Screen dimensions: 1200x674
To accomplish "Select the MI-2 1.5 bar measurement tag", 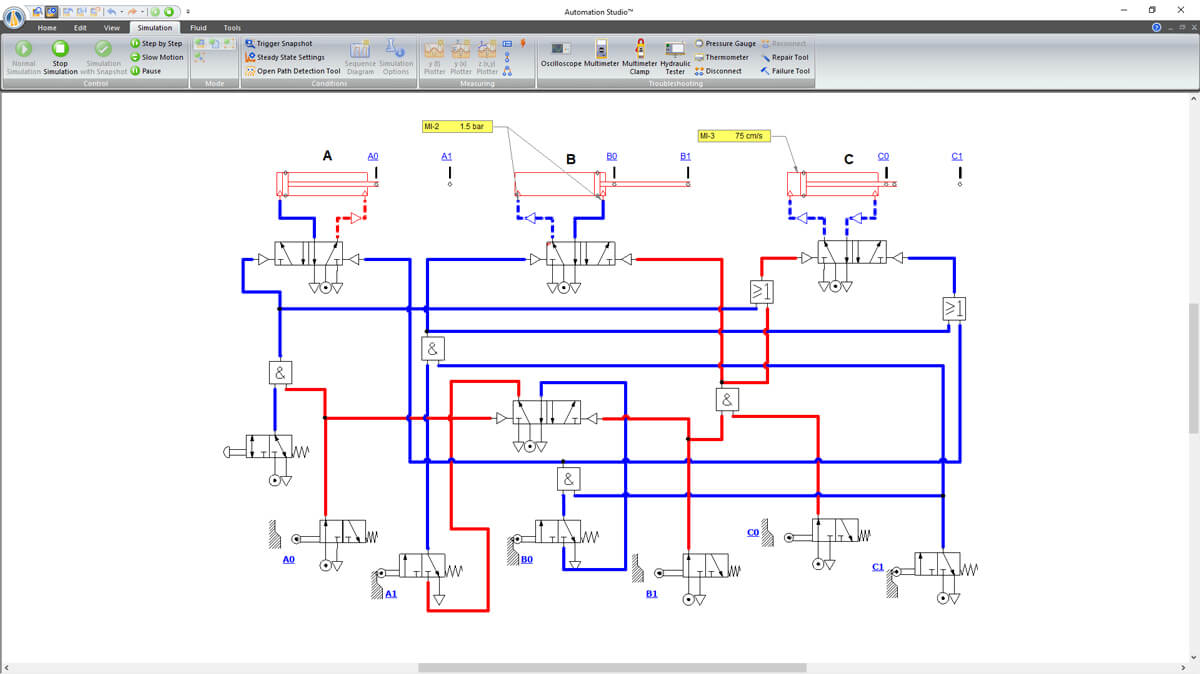I will tap(456, 127).
